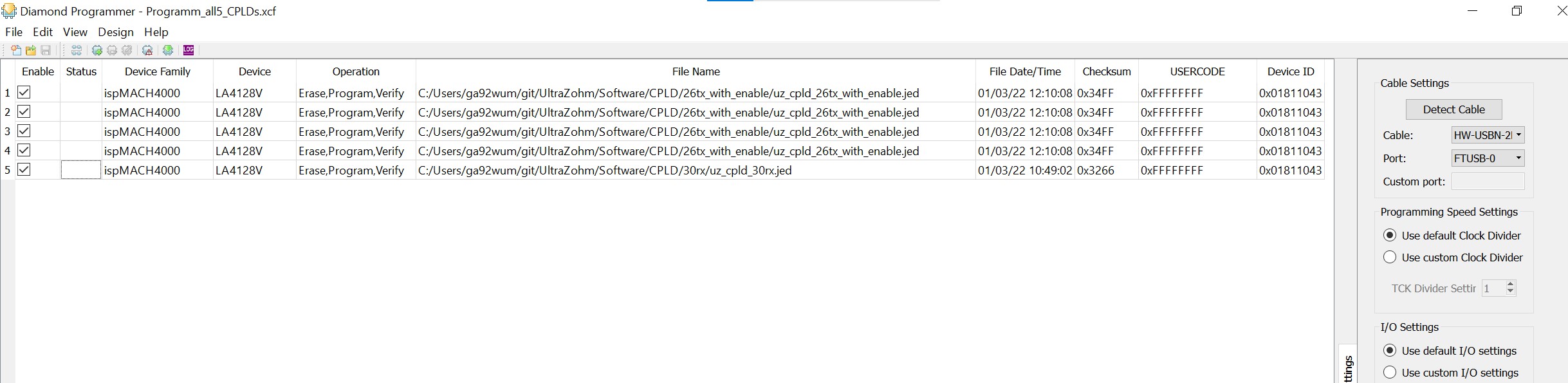1568x383 pixels.
Task: Click the LA4128V device cell in row 4
Action: 255,151
